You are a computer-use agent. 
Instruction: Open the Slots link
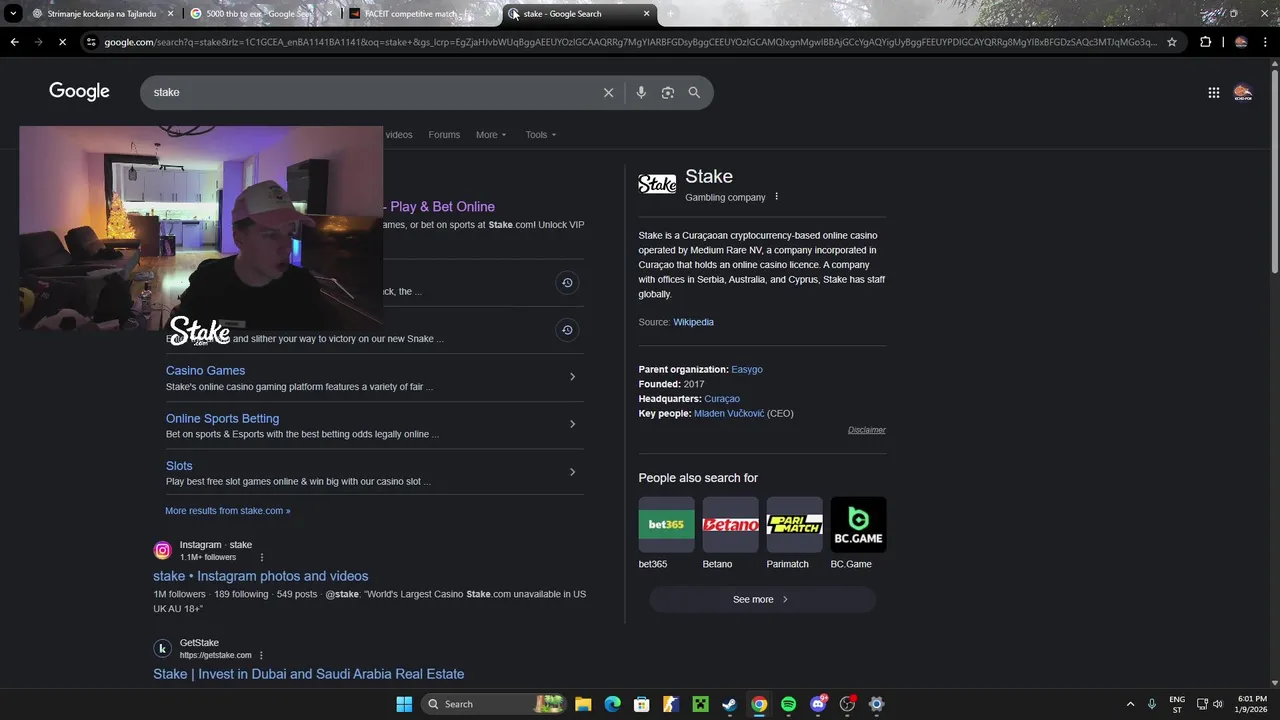click(x=179, y=466)
